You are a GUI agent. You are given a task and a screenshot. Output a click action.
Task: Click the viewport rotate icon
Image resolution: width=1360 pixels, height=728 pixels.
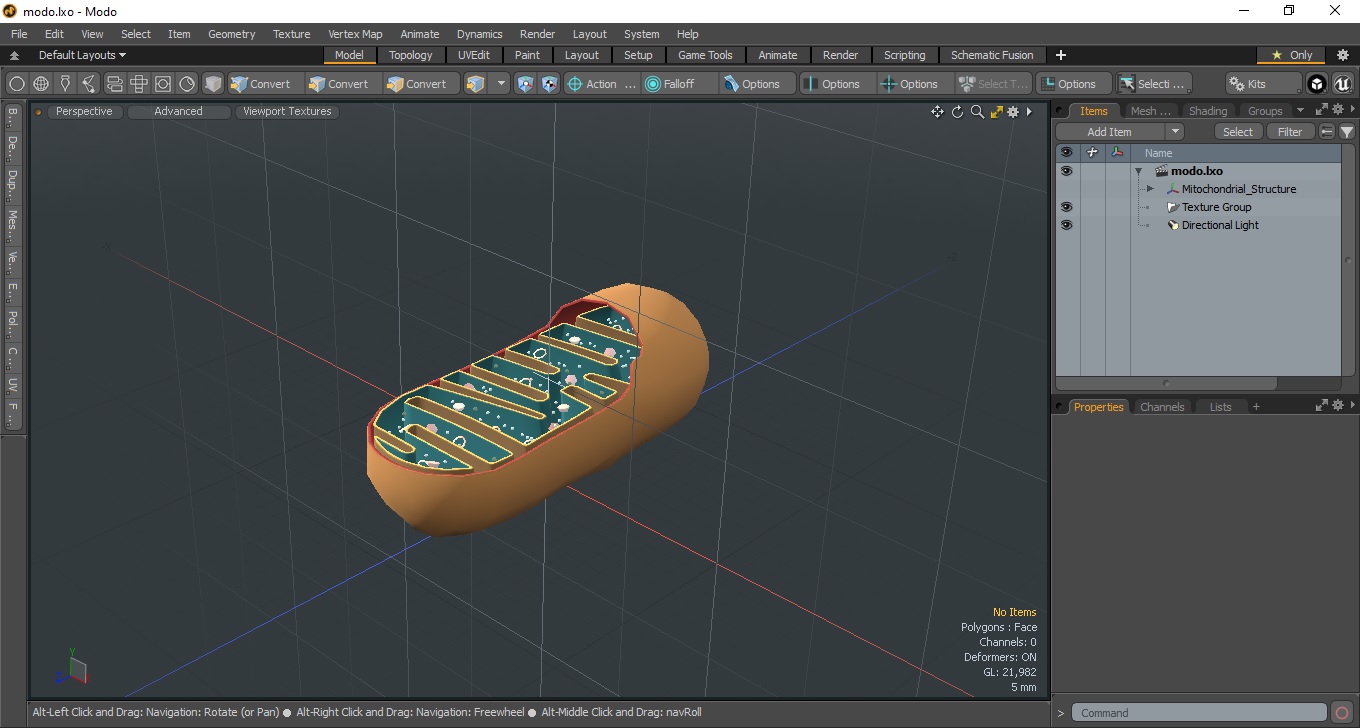(x=957, y=112)
